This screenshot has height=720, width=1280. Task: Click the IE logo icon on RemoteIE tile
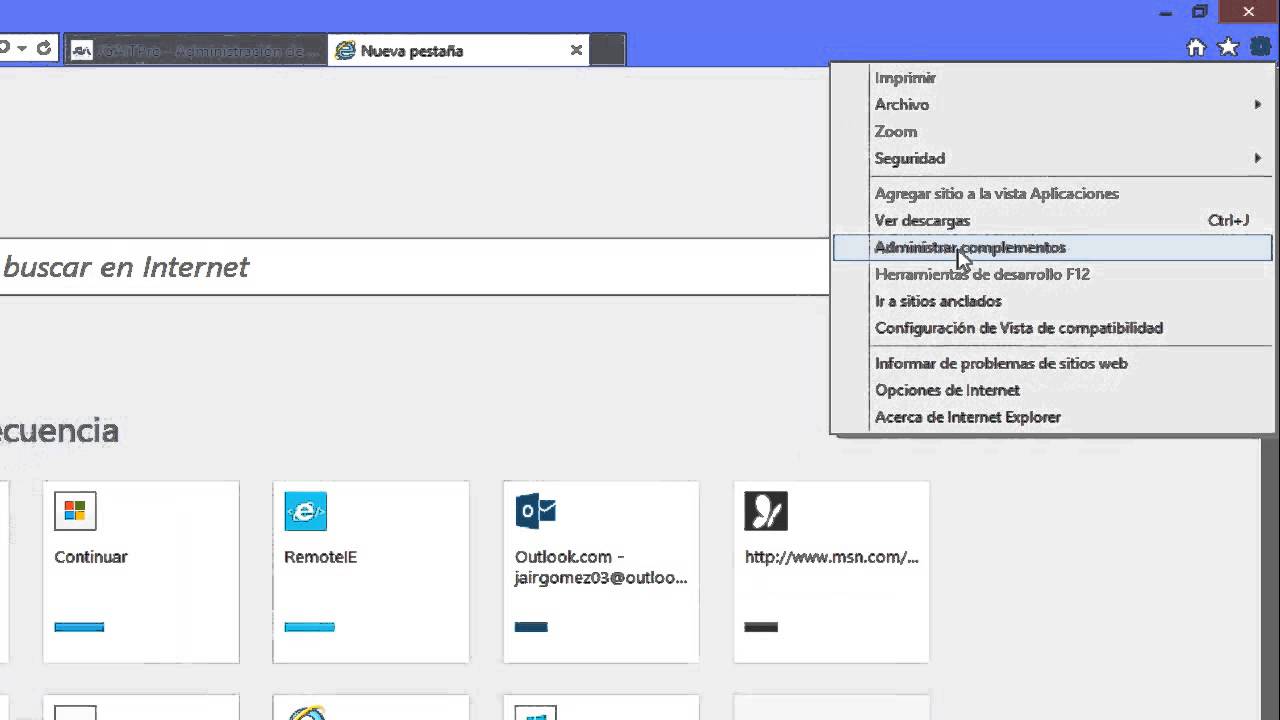tap(305, 511)
